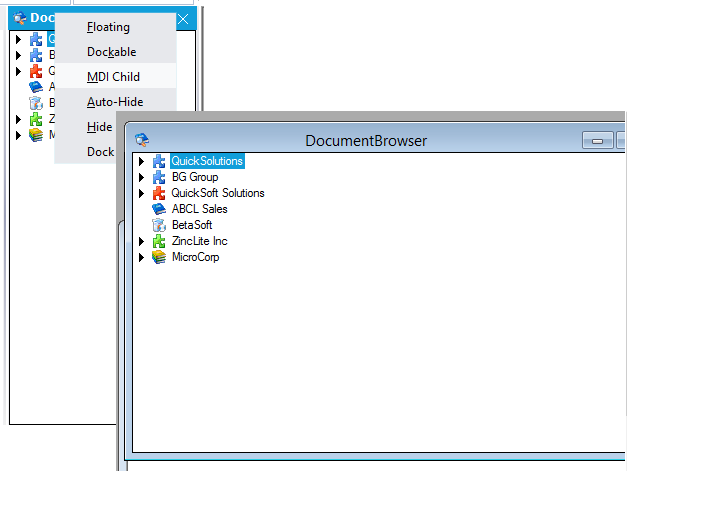Select MDI Child menu entry

point(115,77)
